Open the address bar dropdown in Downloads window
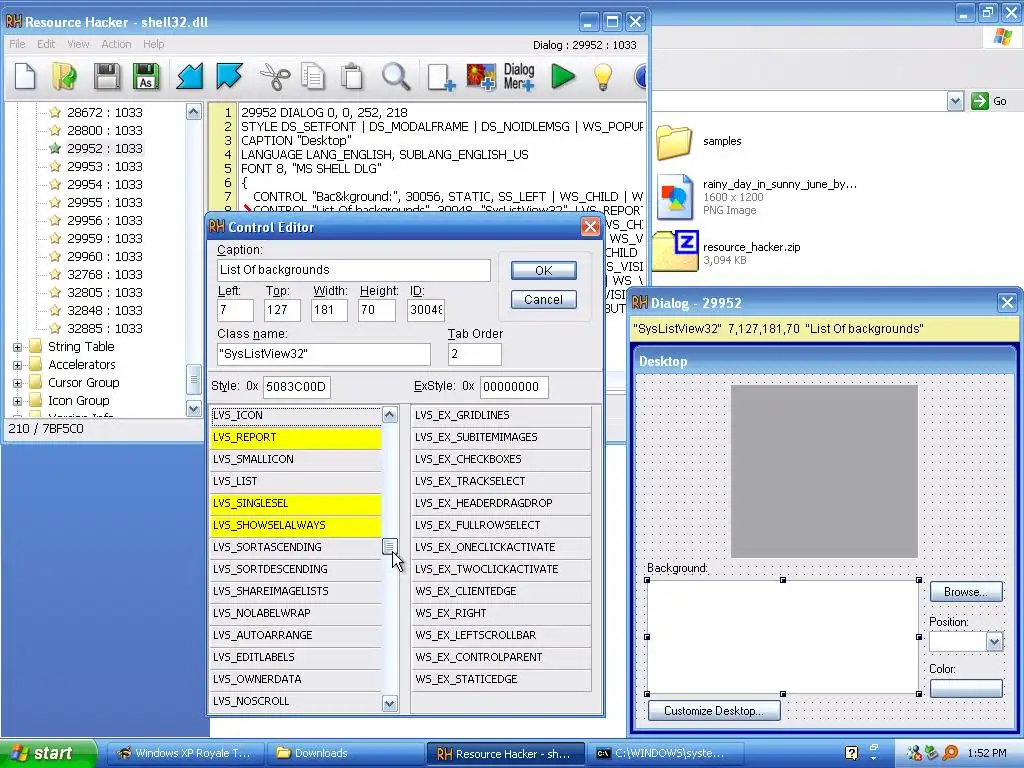Viewport: 1024px width, 768px height. pyautogui.click(x=955, y=101)
